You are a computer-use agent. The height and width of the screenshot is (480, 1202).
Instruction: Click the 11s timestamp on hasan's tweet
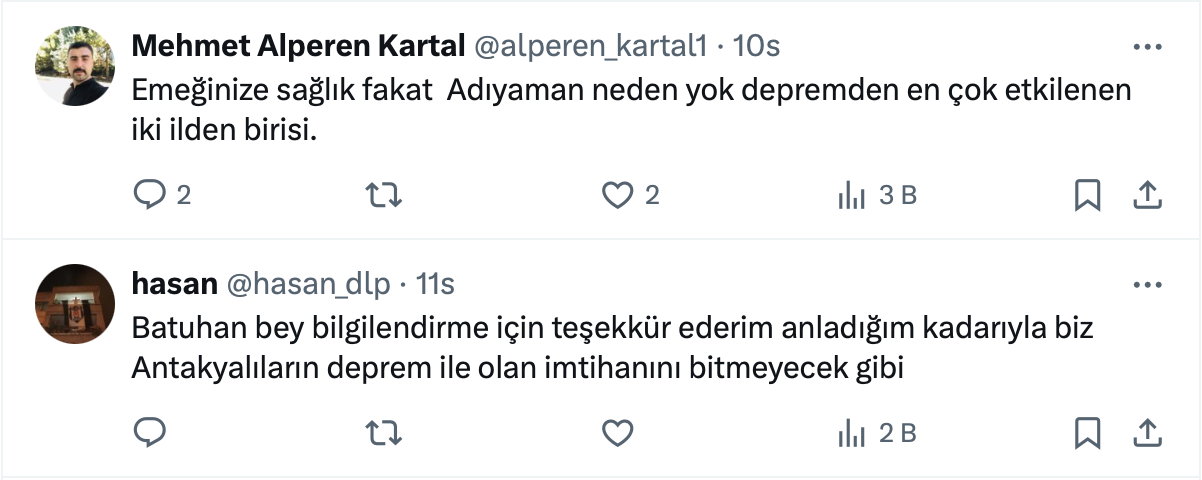pos(435,285)
